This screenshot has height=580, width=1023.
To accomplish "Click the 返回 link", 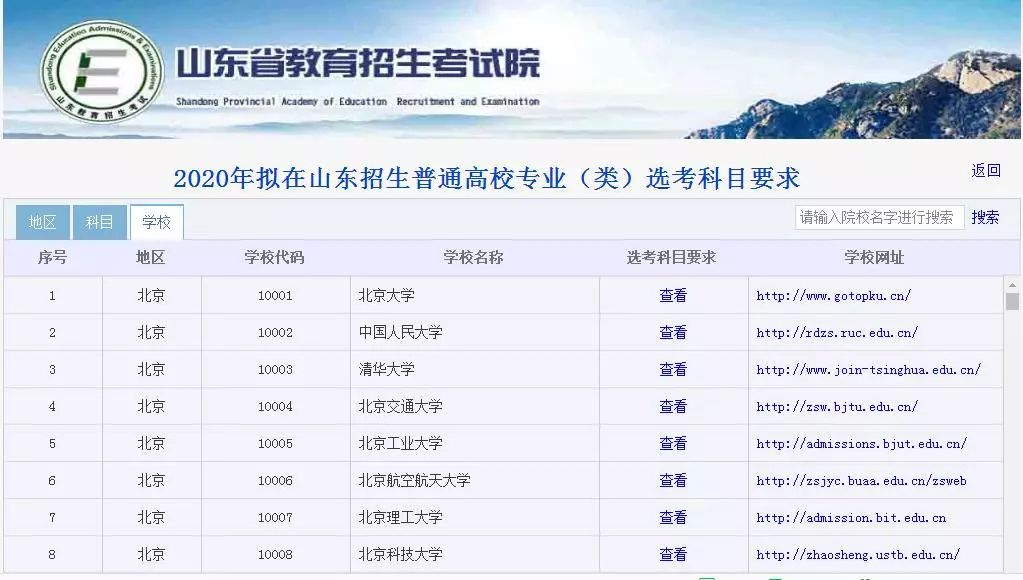I will tap(986, 170).
